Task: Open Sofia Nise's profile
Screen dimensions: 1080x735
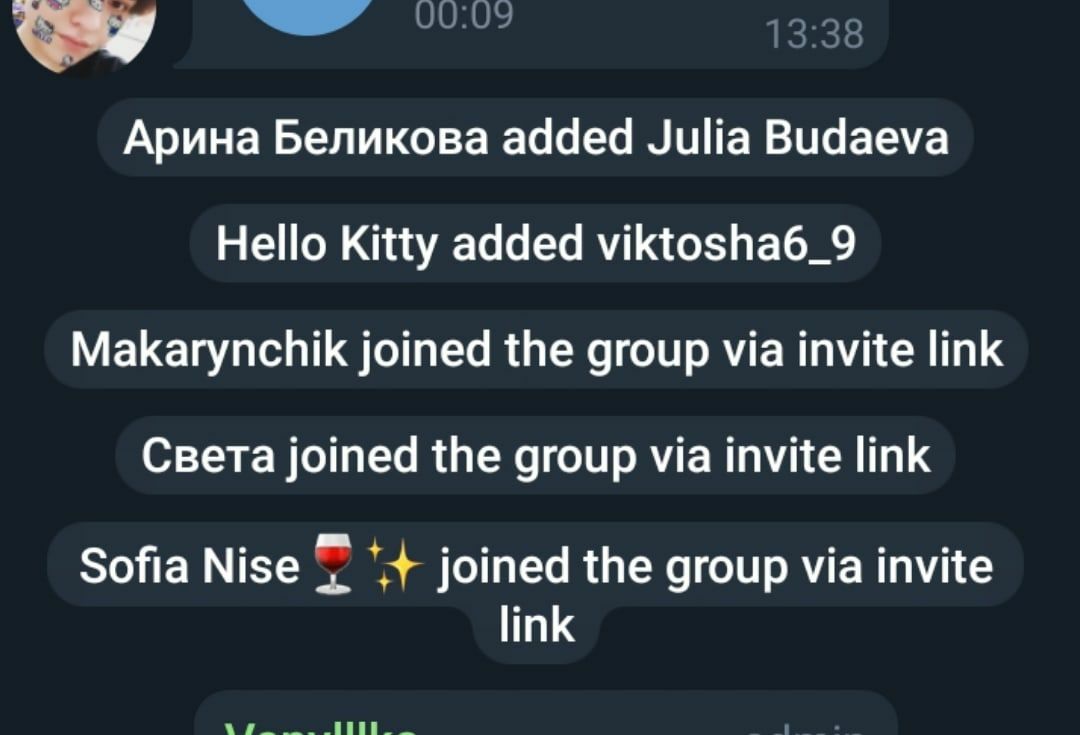Action: [189, 566]
